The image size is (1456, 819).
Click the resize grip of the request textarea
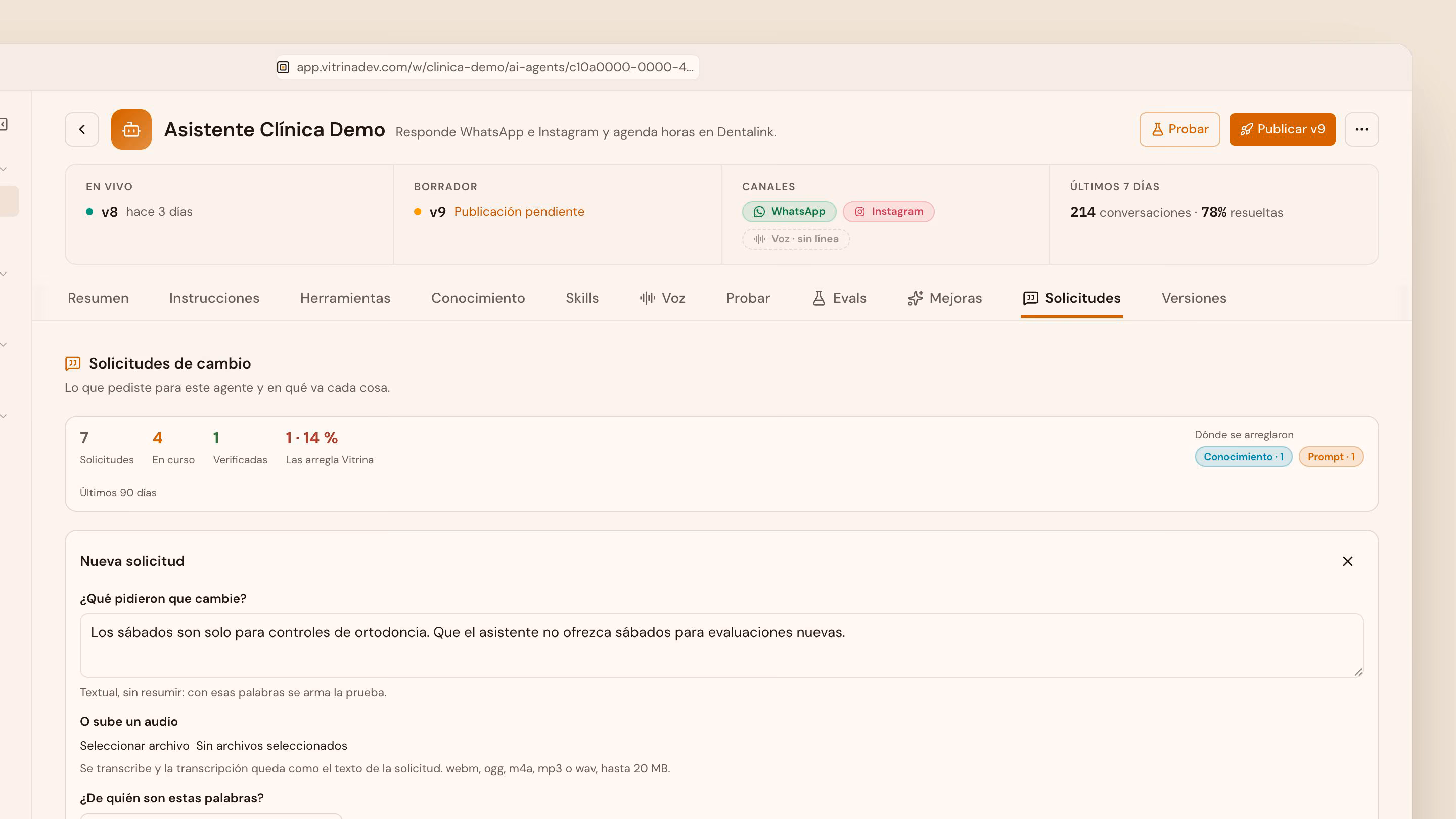[x=1357, y=671]
